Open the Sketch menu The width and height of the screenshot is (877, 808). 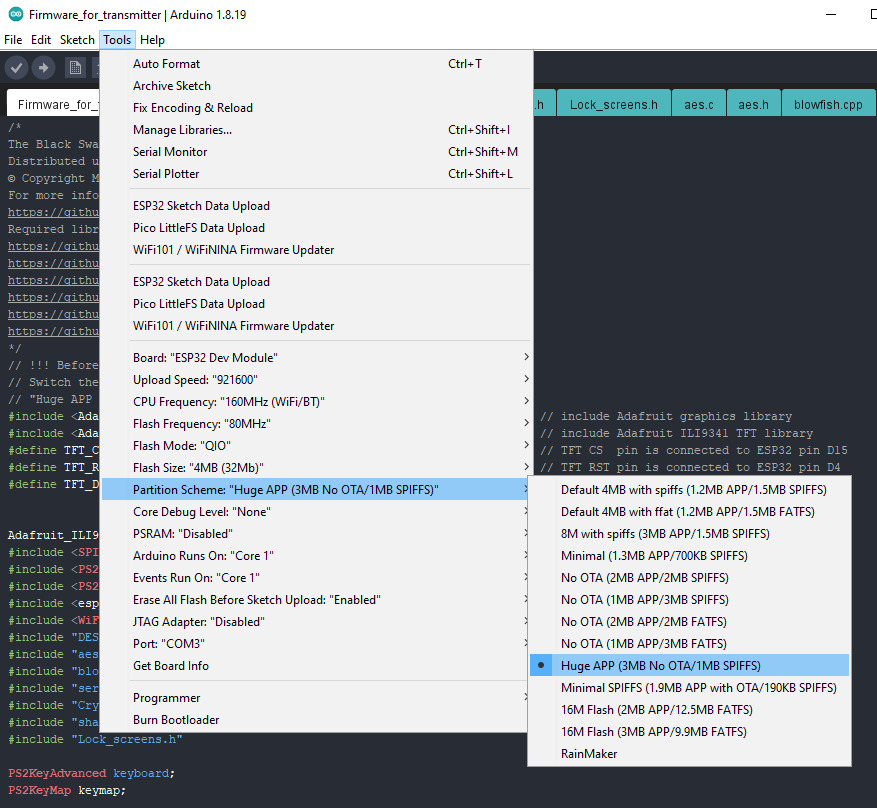77,40
